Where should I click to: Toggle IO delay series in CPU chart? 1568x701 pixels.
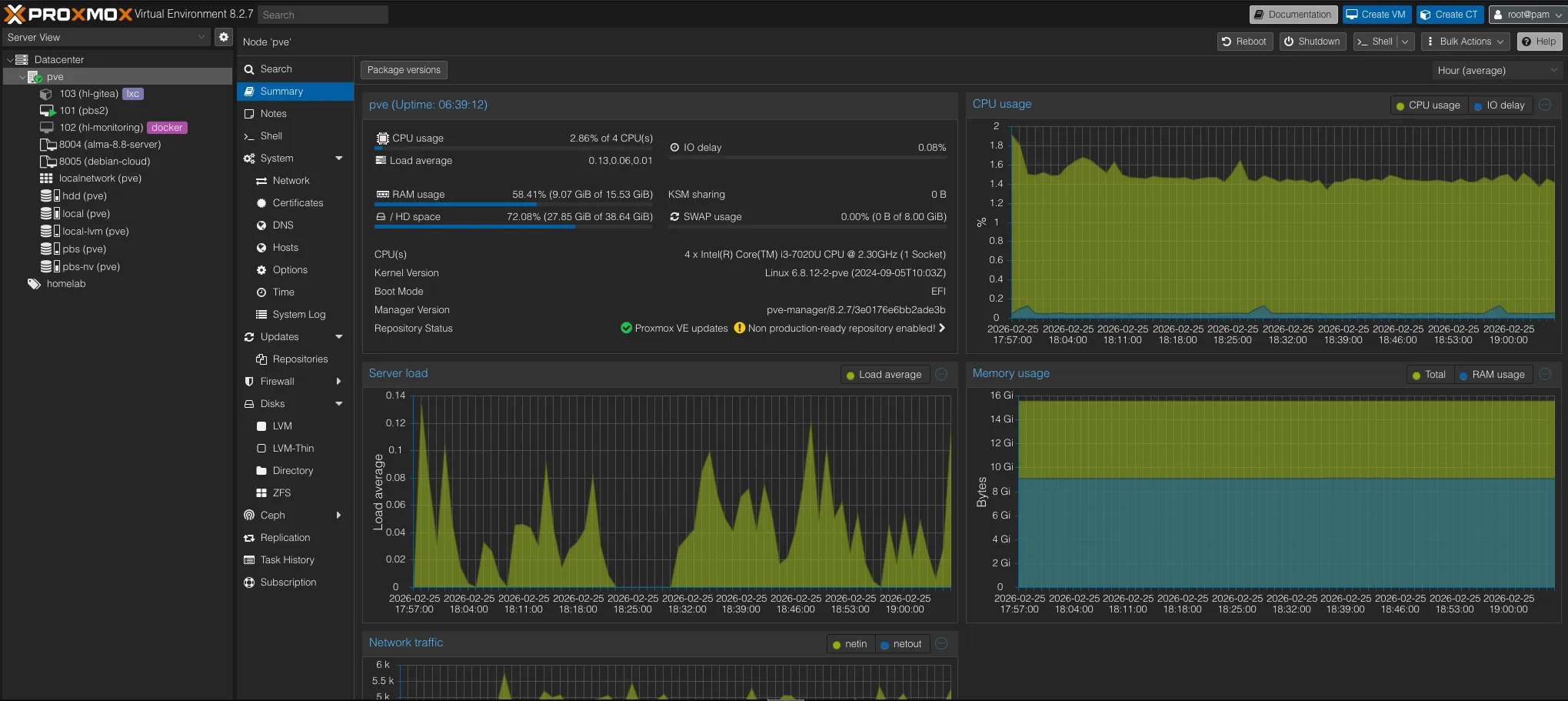(x=1499, y=105)
